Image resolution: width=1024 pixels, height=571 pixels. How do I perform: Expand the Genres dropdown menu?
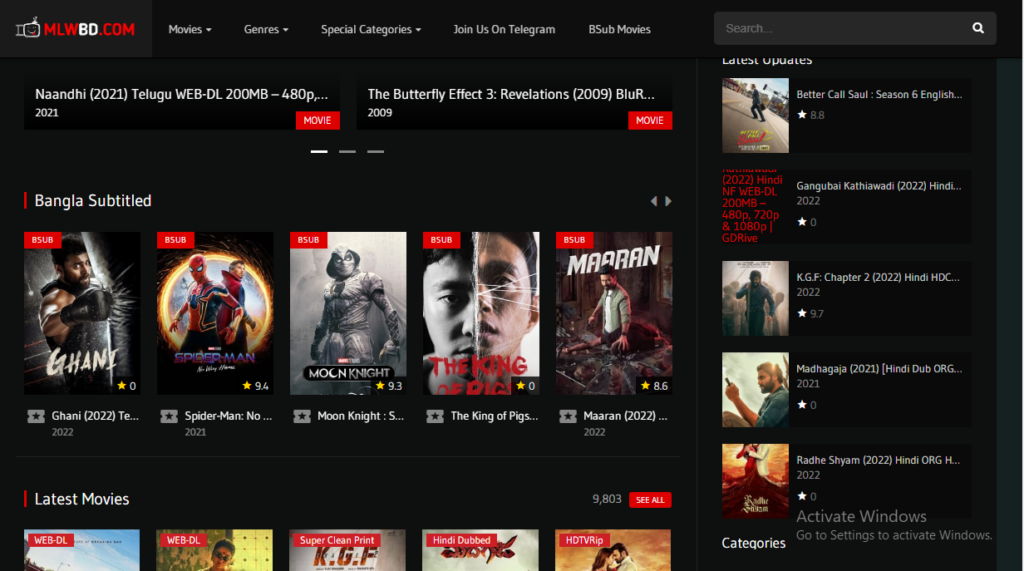point(266,29)
